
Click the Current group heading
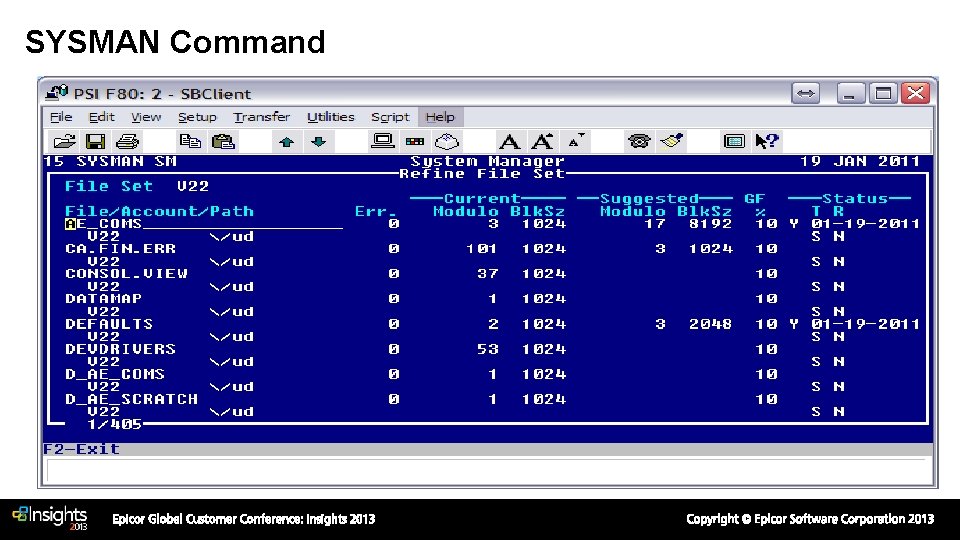(482, 198)
